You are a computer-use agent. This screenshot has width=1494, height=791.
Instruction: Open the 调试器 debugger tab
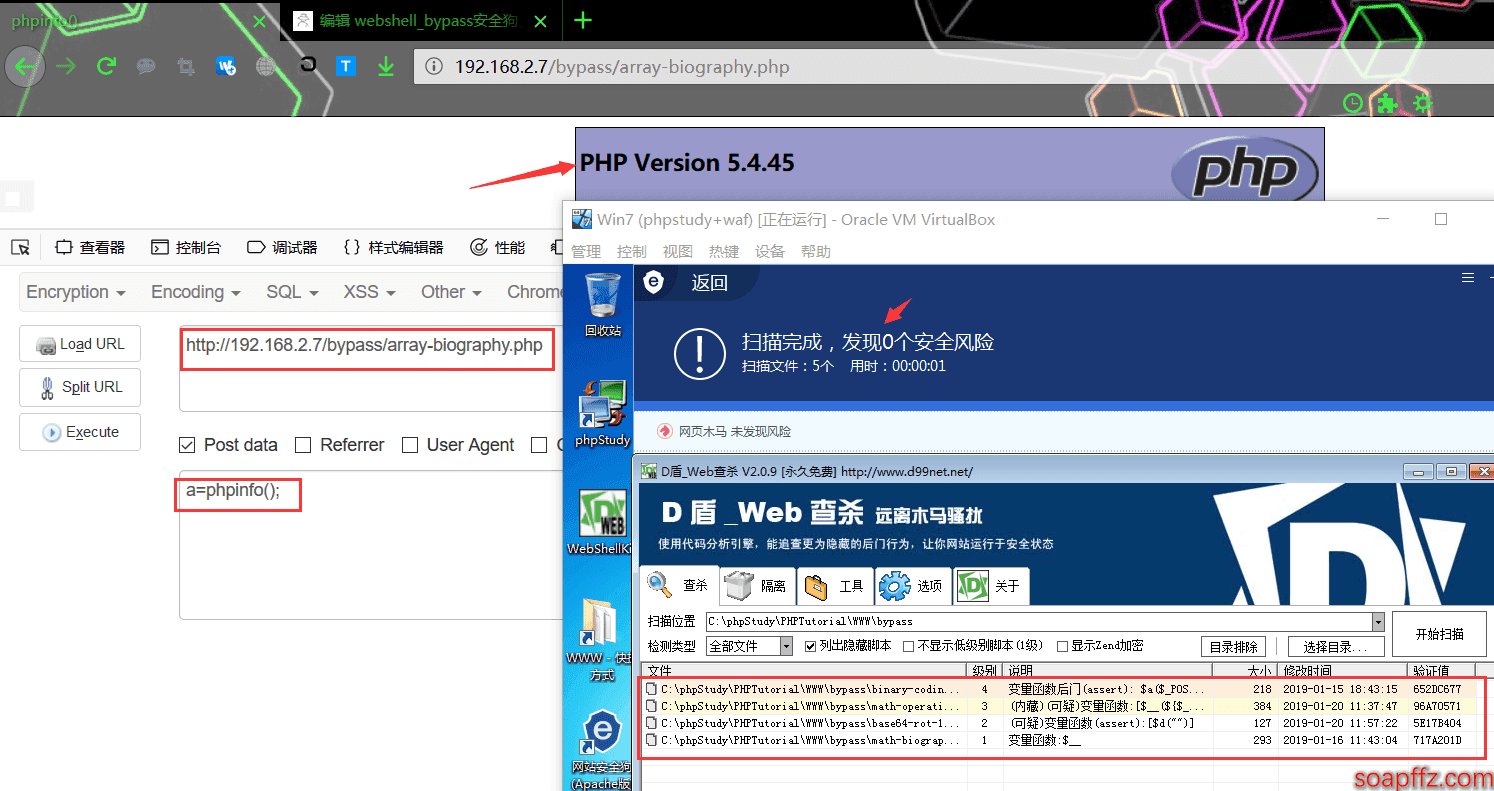[x=282, y=247]
